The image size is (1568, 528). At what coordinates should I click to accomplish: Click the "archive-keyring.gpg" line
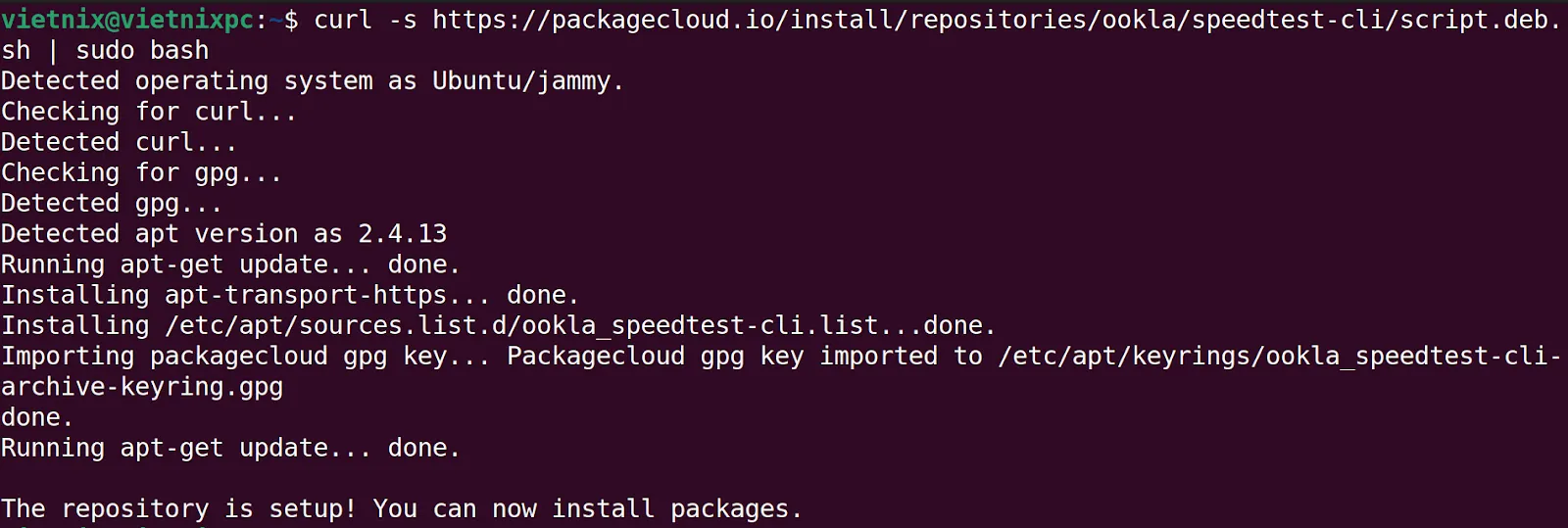point(142,386)
